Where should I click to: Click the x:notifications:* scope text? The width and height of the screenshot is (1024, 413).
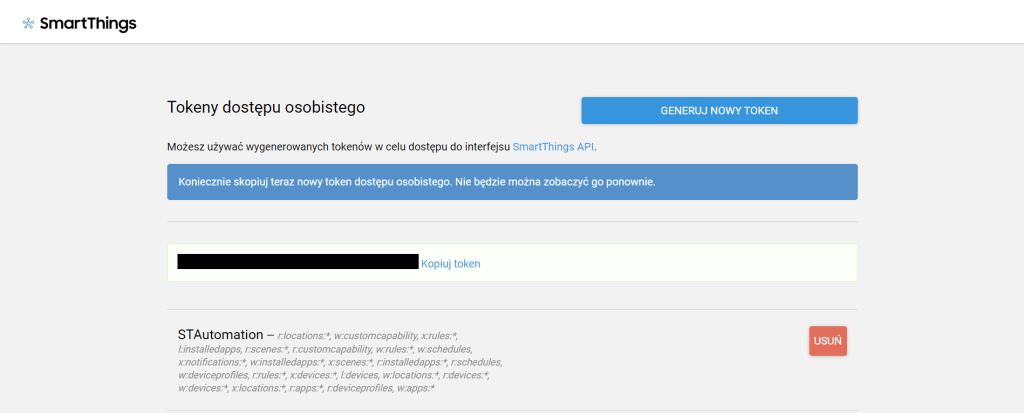(x=211, y=362)
